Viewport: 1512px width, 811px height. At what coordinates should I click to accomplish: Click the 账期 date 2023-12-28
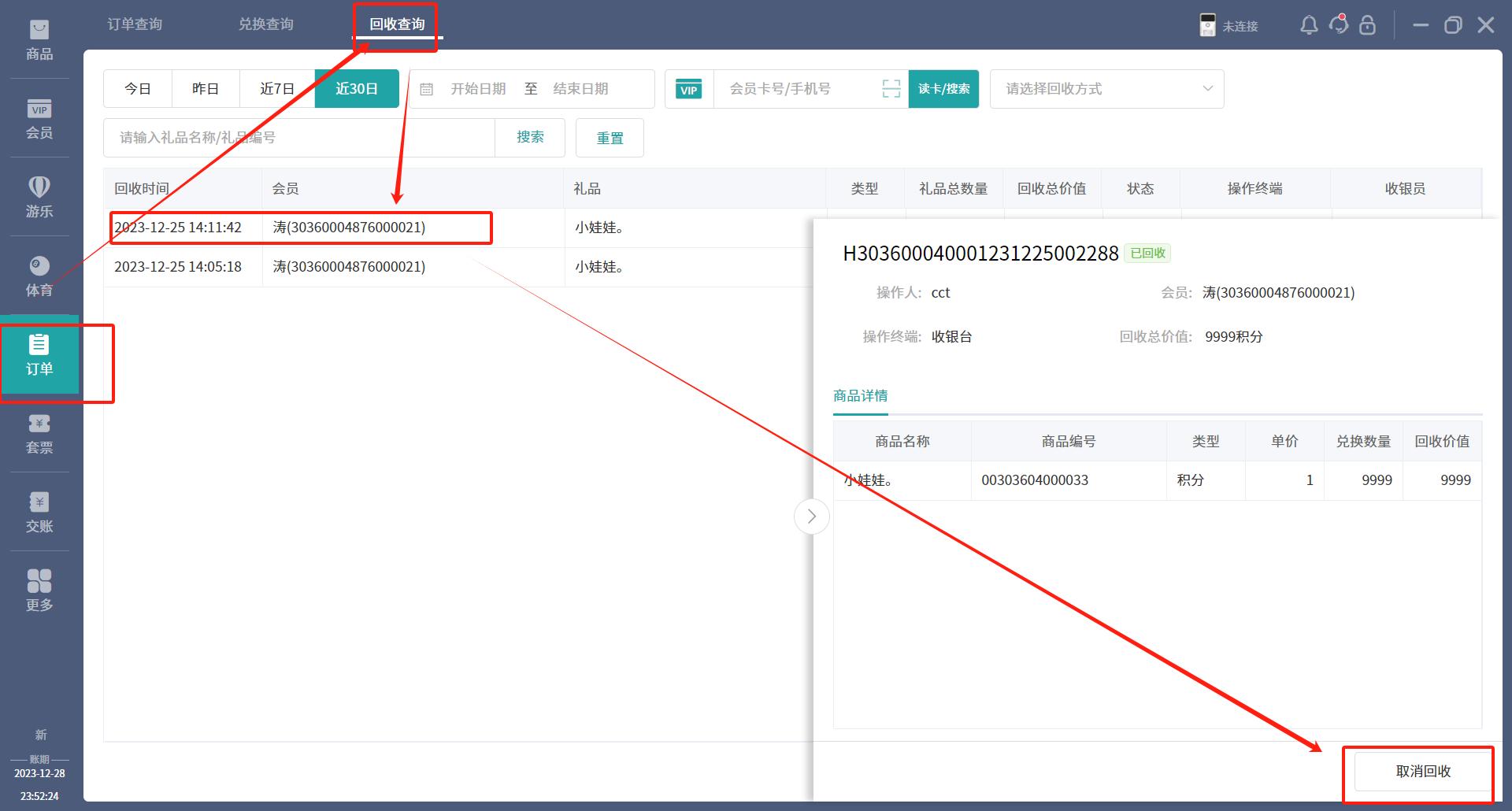point(39,773)
